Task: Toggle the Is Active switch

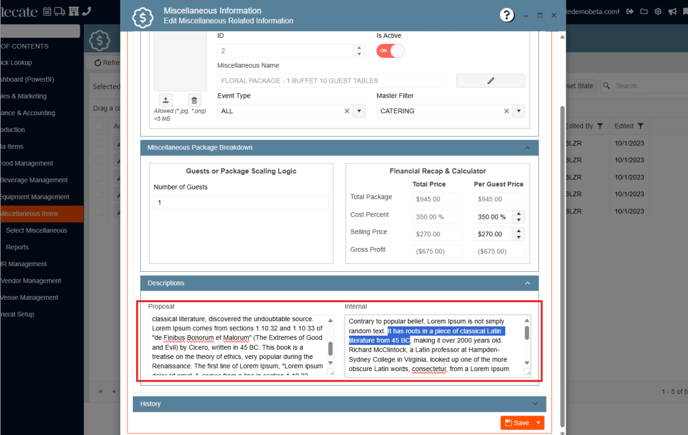Action: point(390,51)
